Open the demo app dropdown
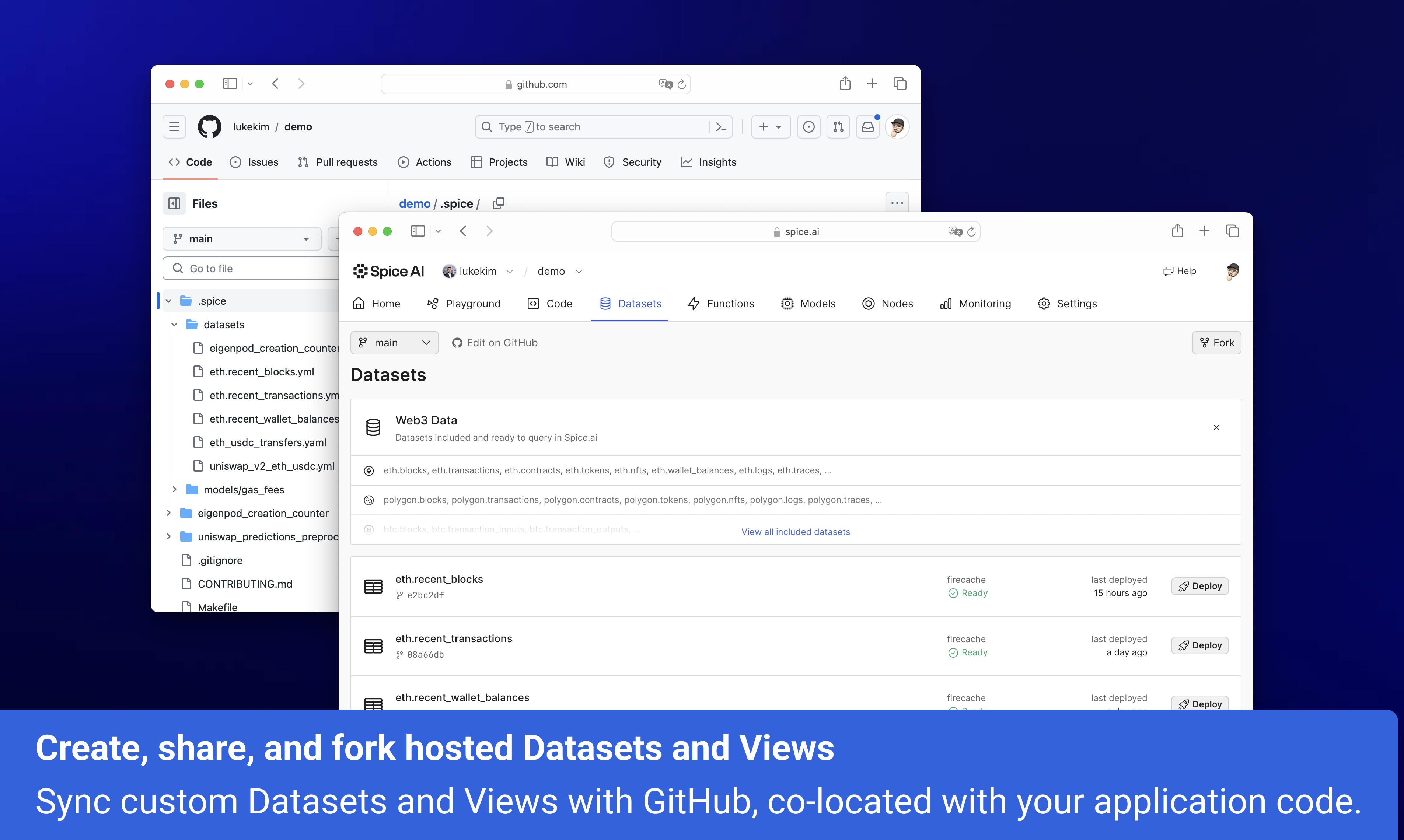 (579, 271)
